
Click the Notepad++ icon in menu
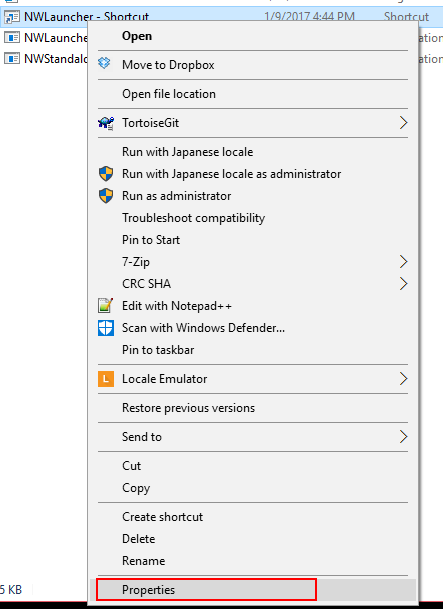[x=106, y=306]
